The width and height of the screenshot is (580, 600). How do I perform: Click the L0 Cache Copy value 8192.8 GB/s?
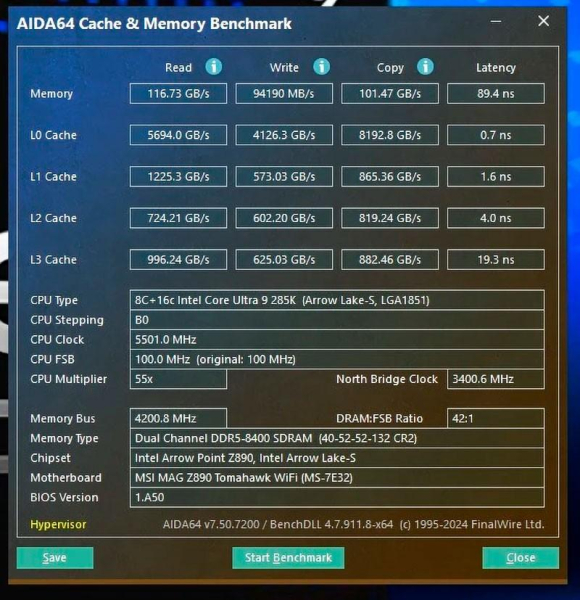click(390, 135)
